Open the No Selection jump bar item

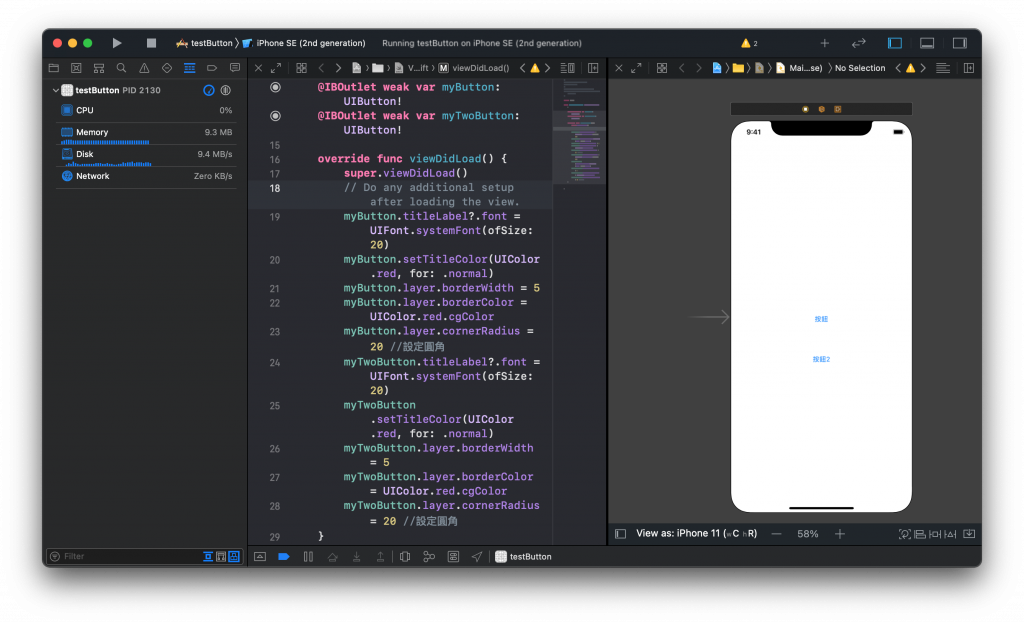tap(860, 68)
